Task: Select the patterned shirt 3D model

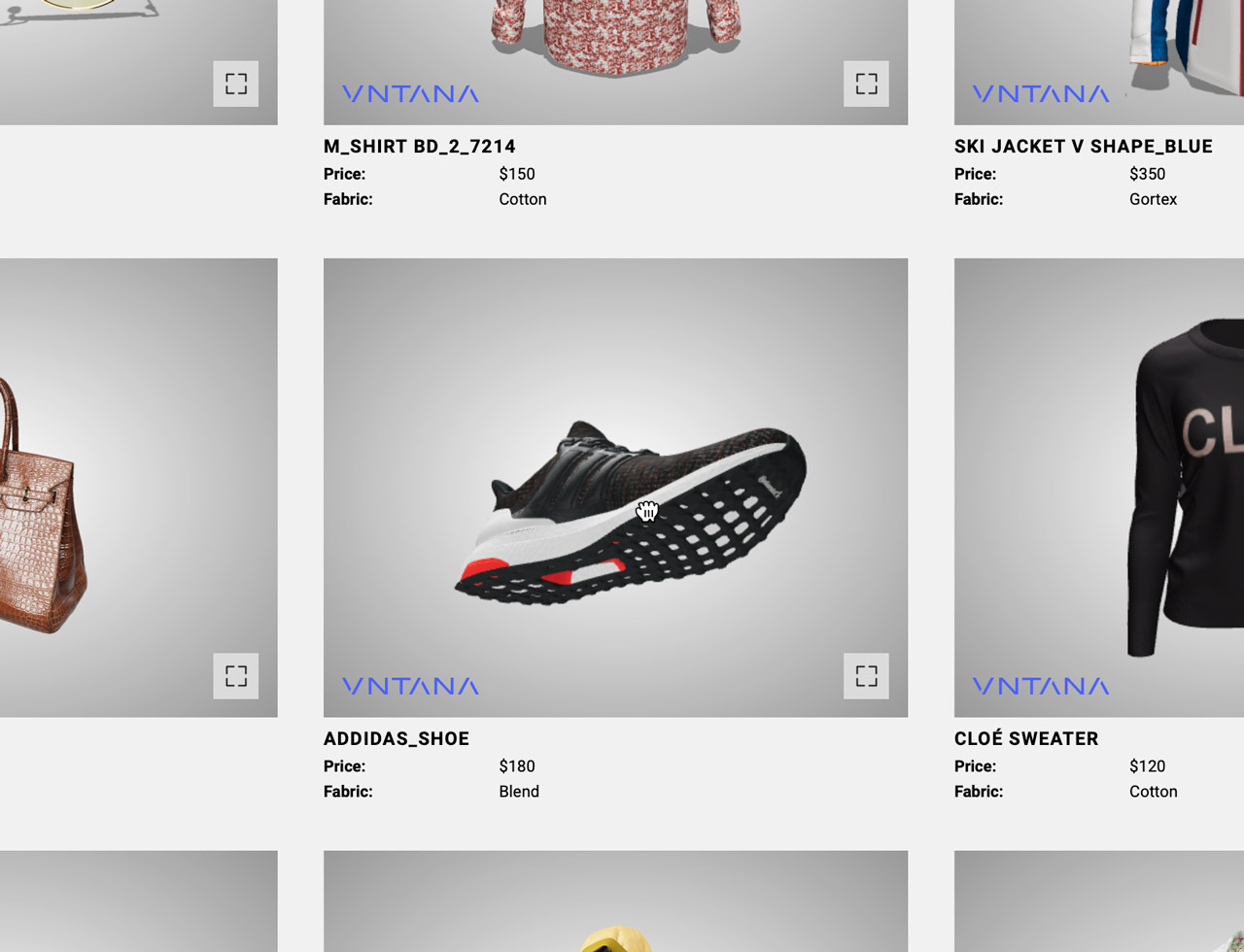Action: (615, 37)
